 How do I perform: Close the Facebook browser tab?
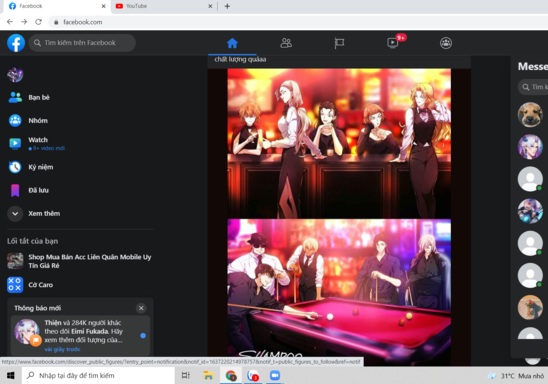103,6
